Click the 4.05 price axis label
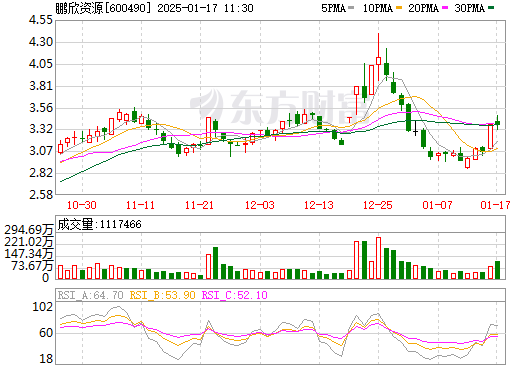Viewport: 520px width, 365px height. (x=41, y=64)
